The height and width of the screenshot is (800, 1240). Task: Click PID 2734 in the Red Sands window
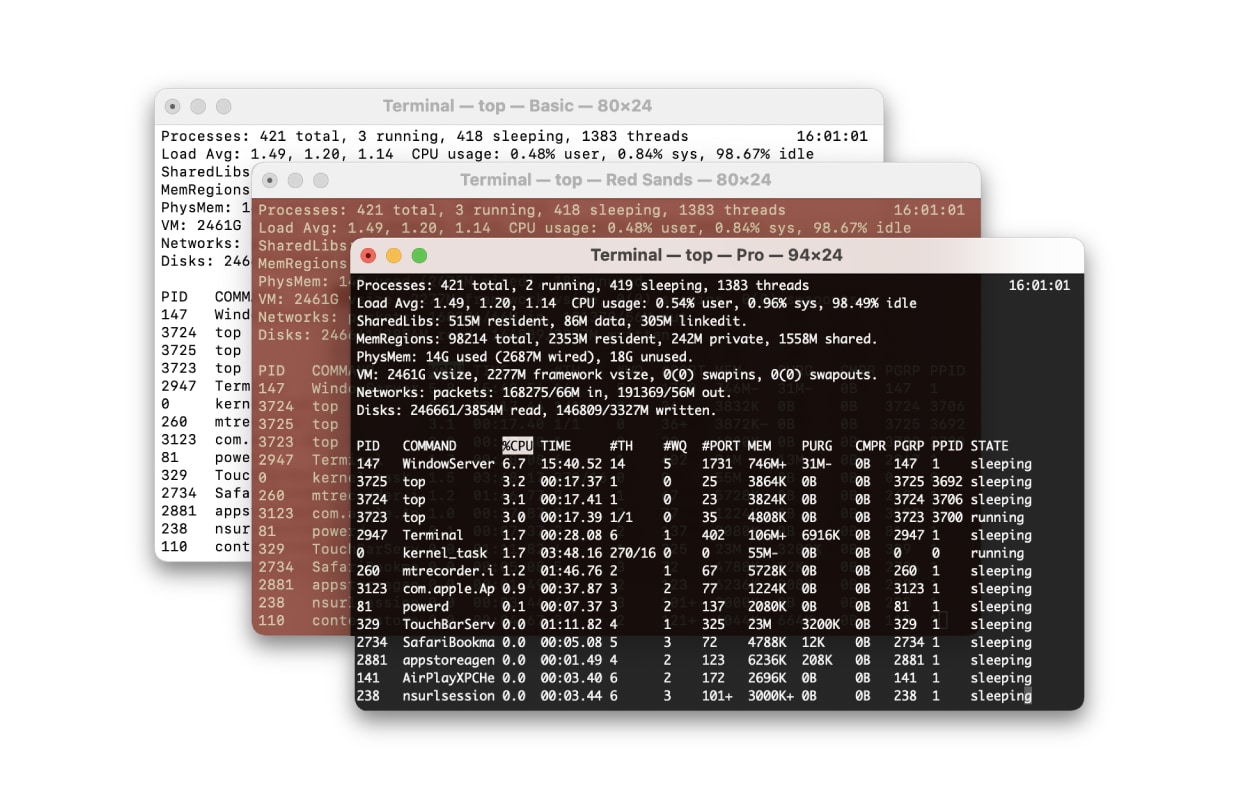point(276,567)
